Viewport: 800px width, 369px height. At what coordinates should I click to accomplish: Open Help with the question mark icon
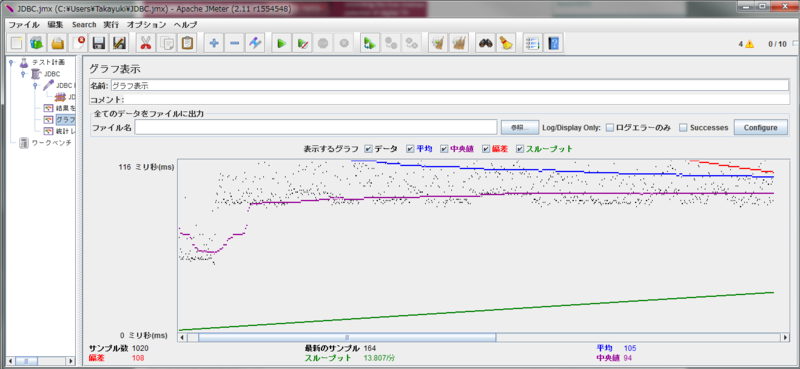(553, 43)
